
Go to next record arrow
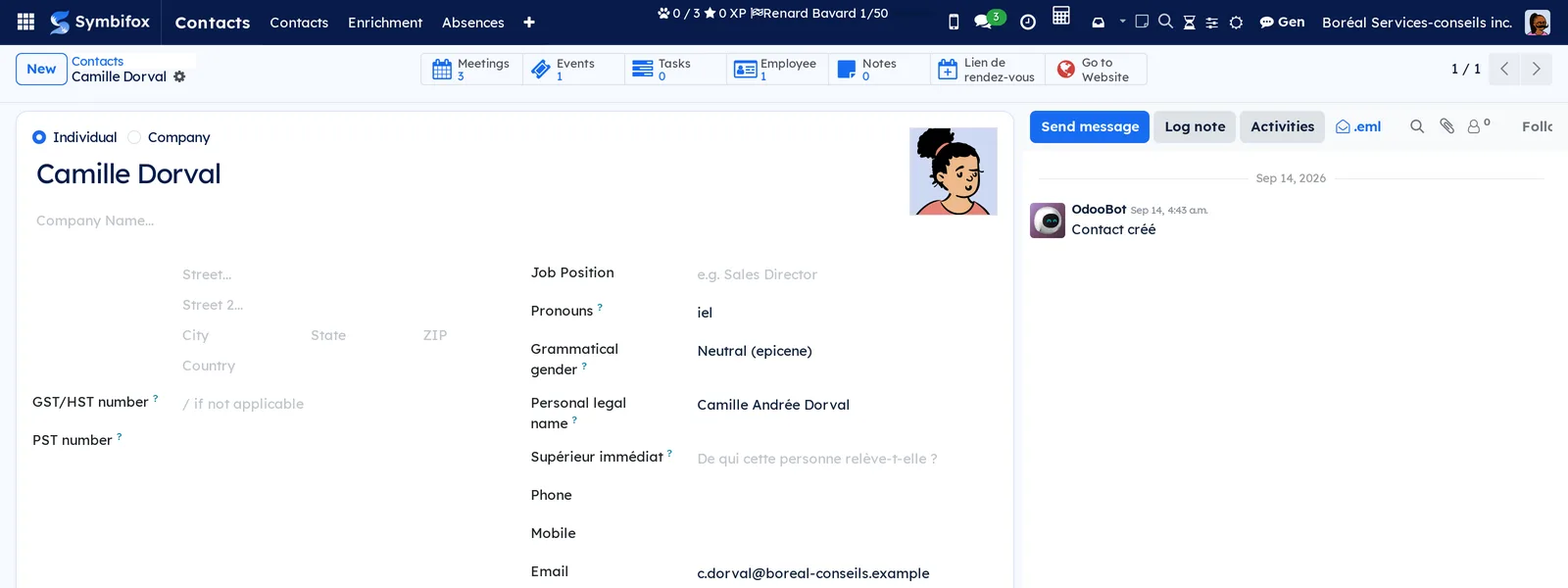pos(1536,69)
